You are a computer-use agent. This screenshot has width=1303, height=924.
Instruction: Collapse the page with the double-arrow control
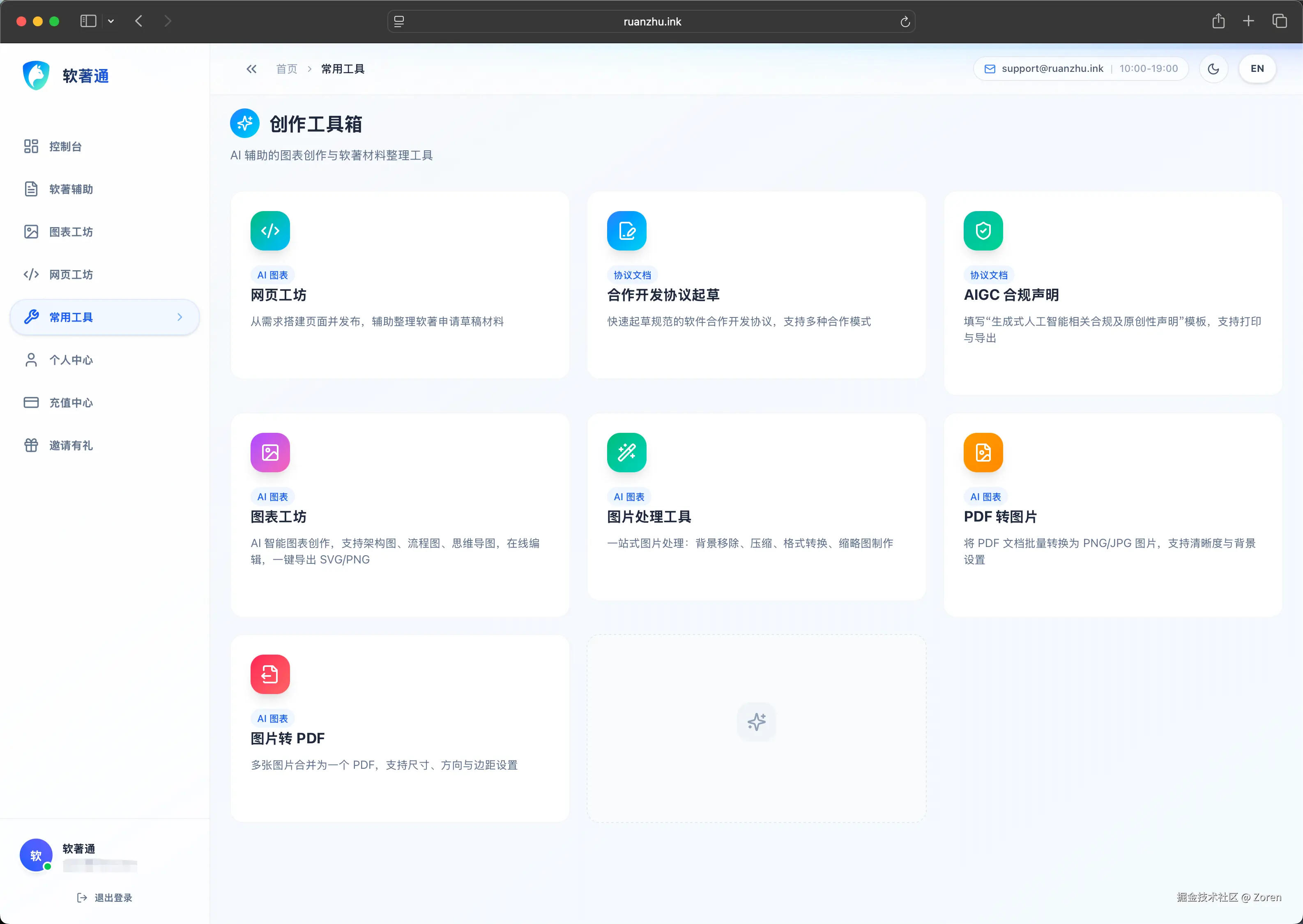point(251,68)
